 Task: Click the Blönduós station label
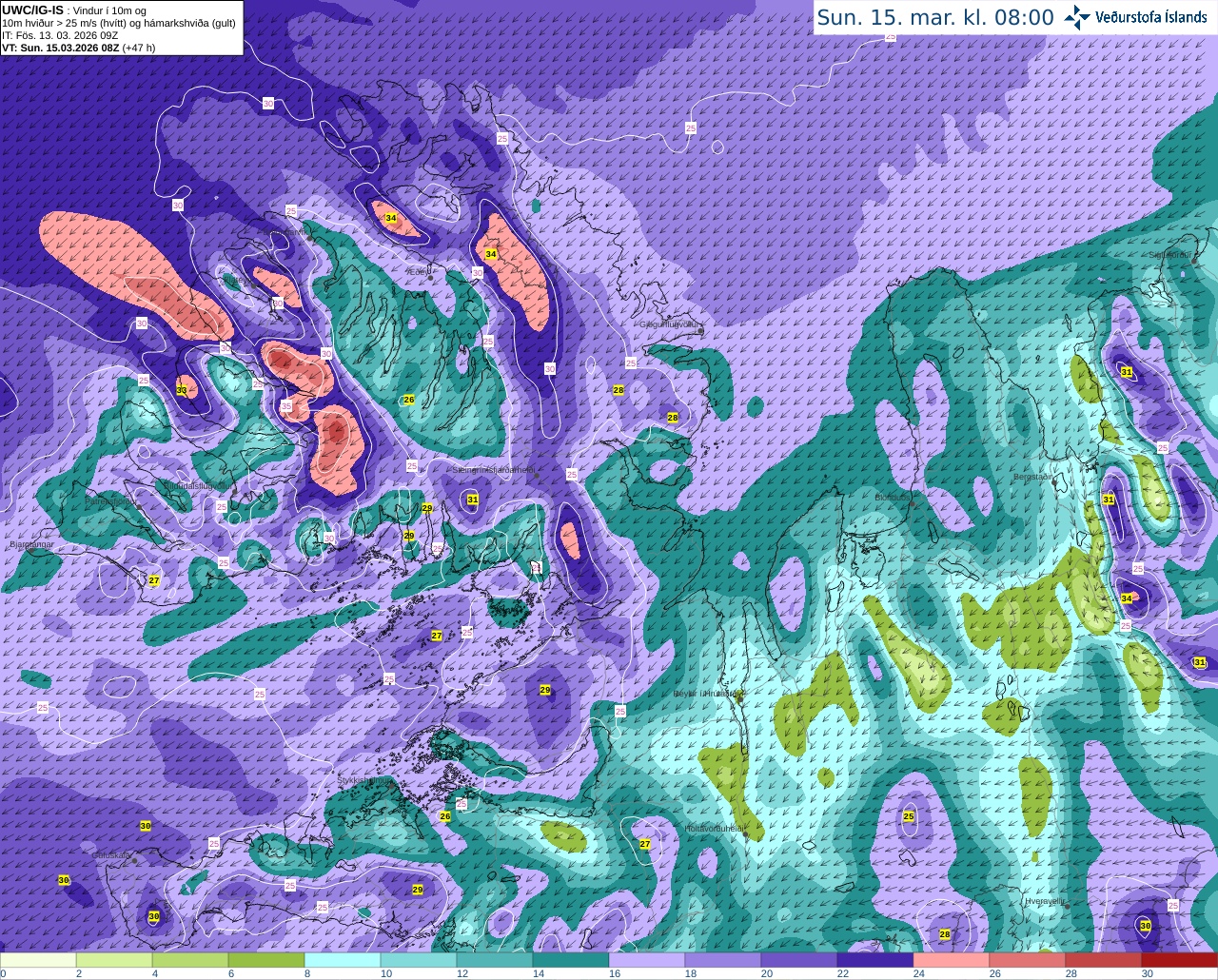coord(893,497)
